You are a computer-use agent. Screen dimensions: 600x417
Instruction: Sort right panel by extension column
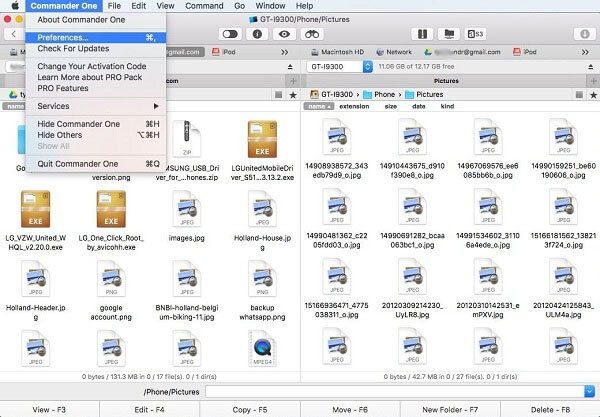(354, 106)
